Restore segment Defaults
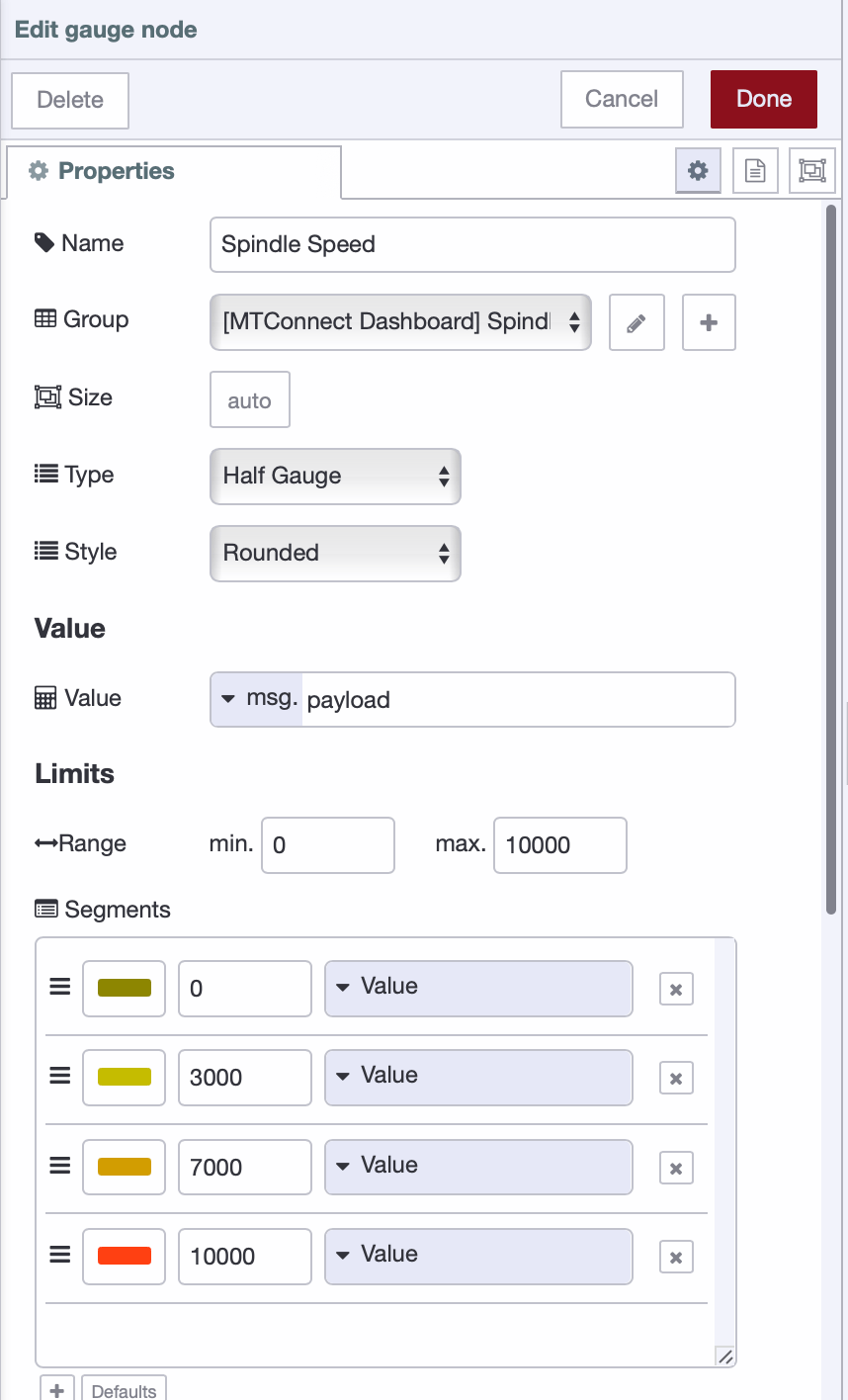The height and width of the screenshot is (1400, 848). click(x=123, y=1389)
